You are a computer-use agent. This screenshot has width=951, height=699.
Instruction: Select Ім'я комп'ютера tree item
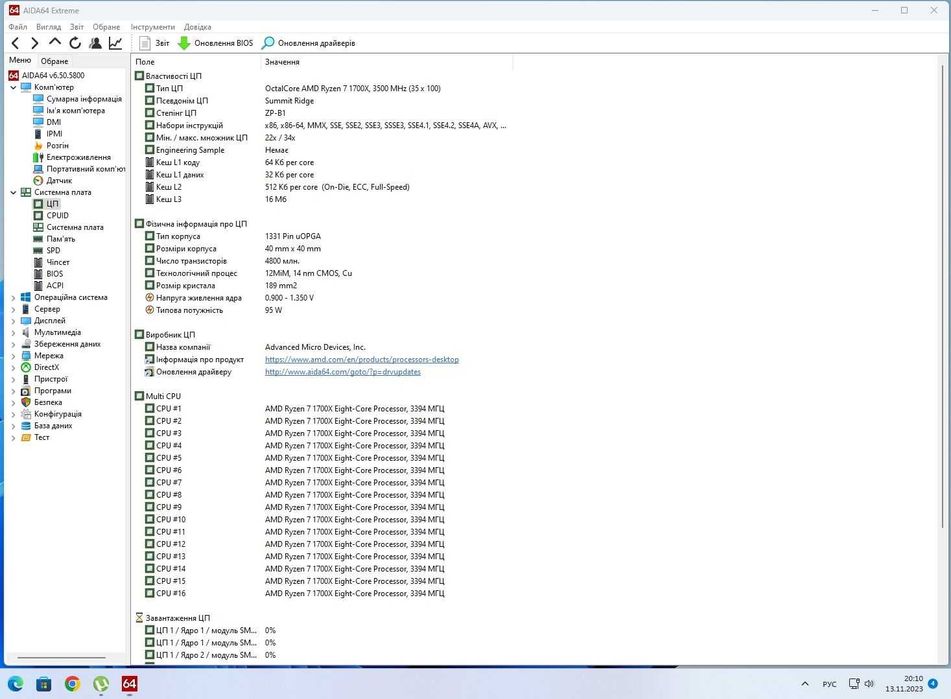76,110
